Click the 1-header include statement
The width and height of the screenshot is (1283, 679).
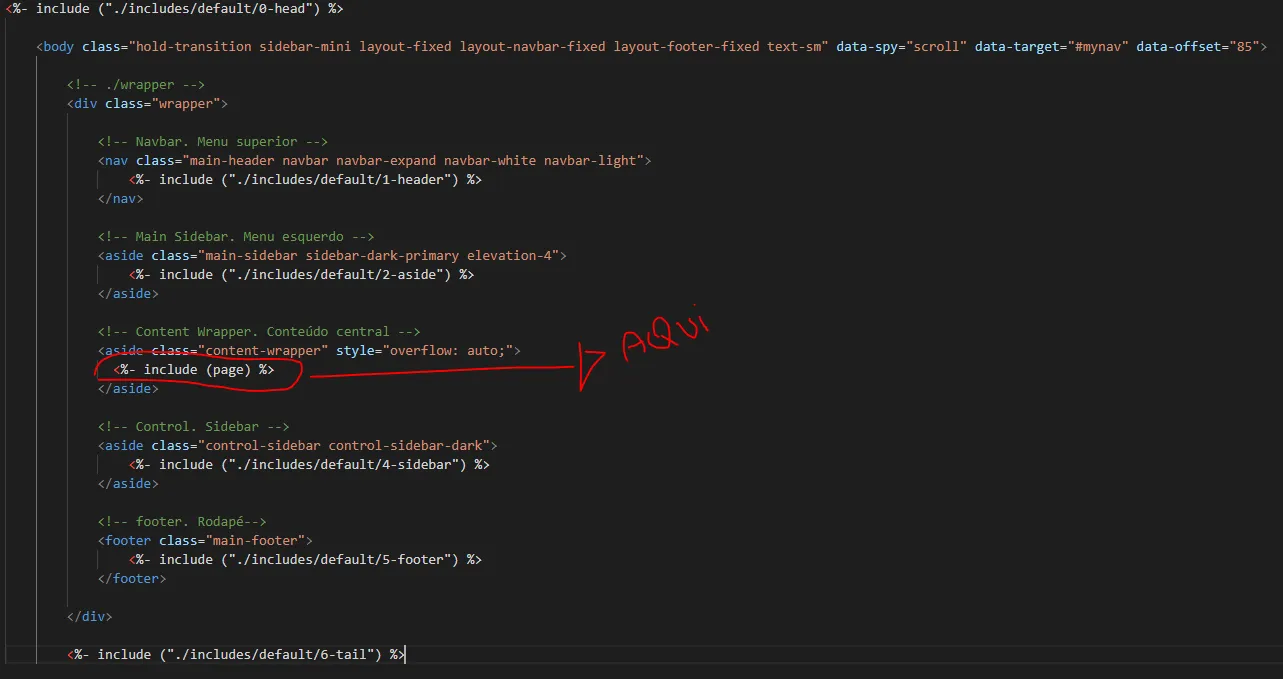pyautogui.click(x=305, y=180)
